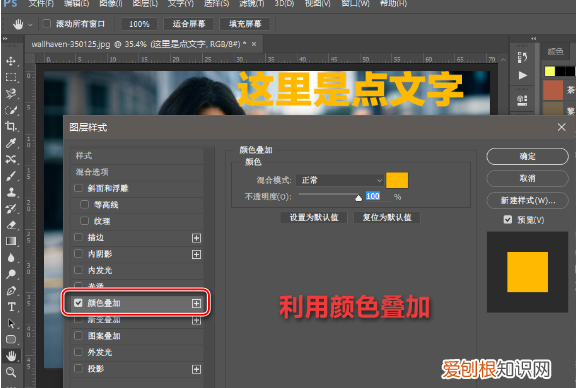Select the Type tool
576x388 pixels.
(11, 307)
